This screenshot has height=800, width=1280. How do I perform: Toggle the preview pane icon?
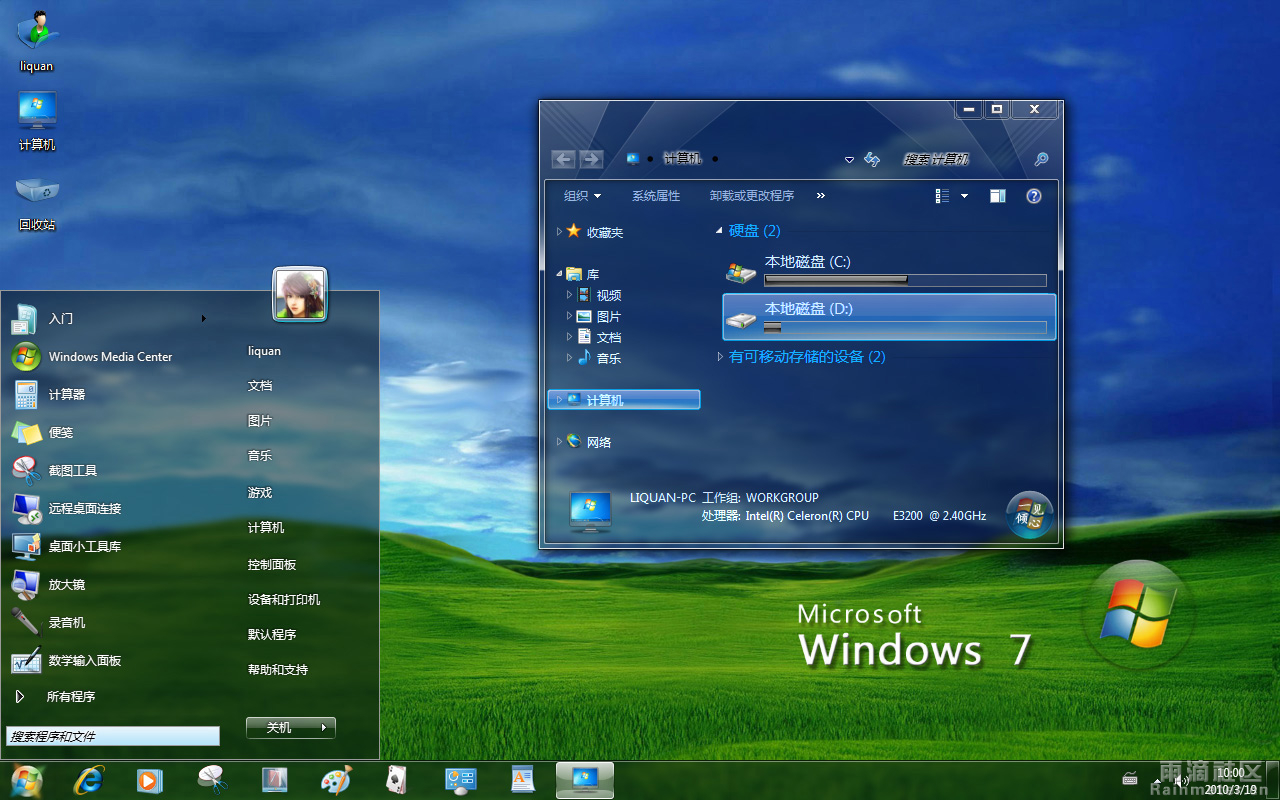tap(997, 196)
